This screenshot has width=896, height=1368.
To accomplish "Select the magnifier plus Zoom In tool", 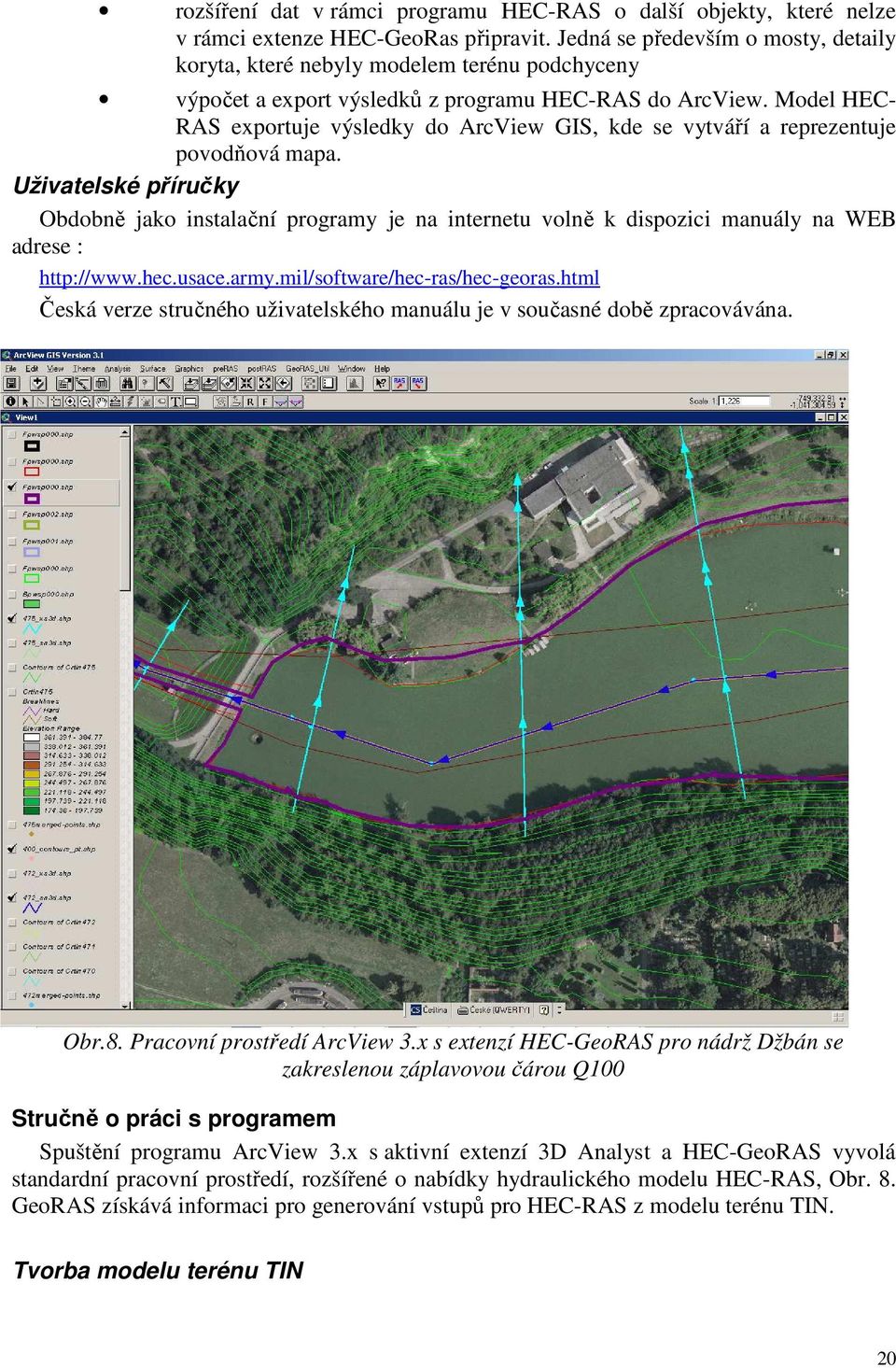I will (70, 402).
